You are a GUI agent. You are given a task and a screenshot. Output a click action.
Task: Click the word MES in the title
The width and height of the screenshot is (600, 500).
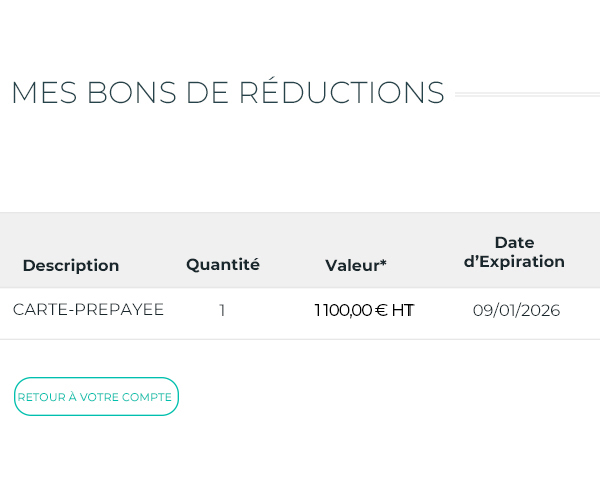pos(39,92)
